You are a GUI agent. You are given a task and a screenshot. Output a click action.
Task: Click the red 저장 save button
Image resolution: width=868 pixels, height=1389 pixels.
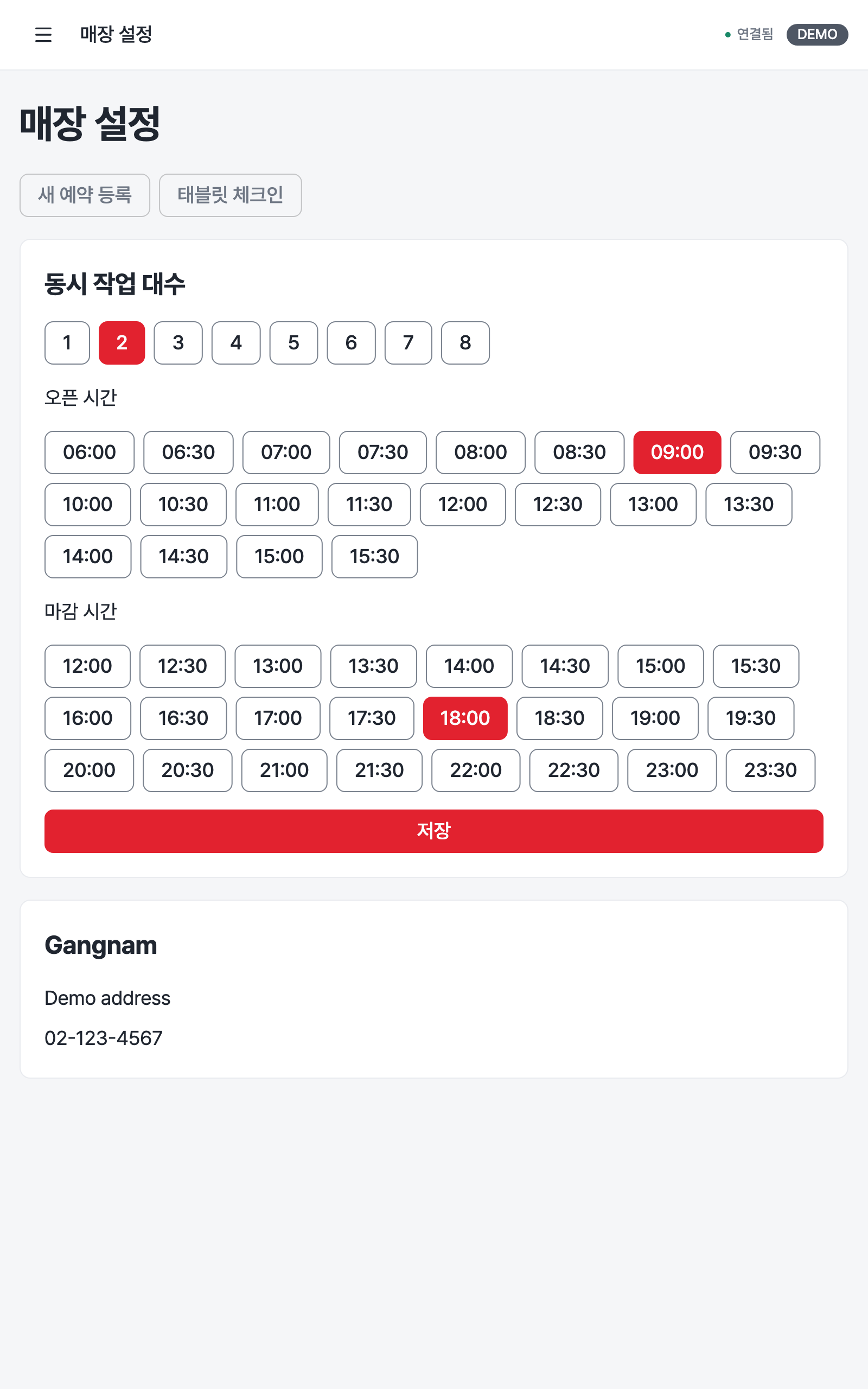tap(434, 831)
